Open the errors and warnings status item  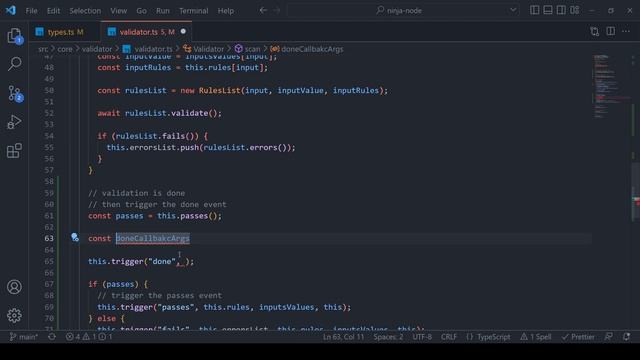click(89, 337)
